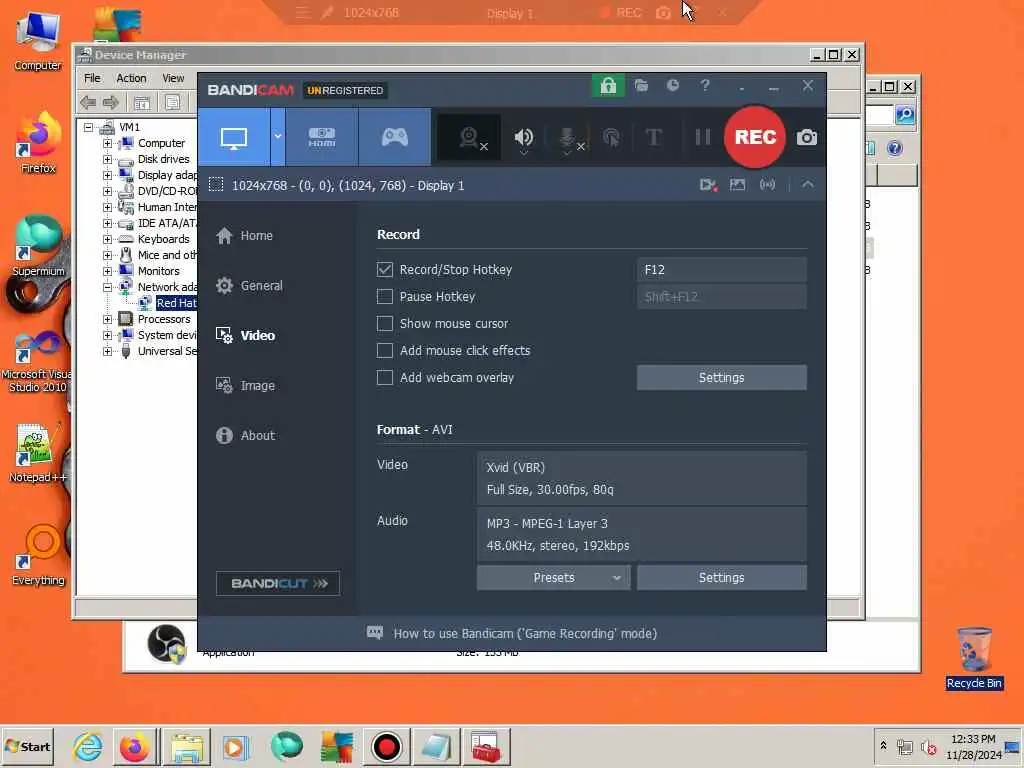This screenshot has width=1024, height=768.
Task: Select Screen Recording mode in Bandicam
Action: [x=234, y=137]
